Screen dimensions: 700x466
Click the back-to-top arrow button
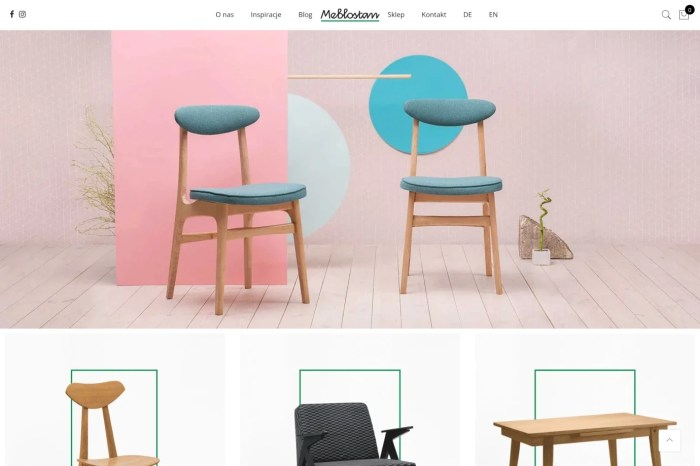pyautogui.click(x=670, y=441)
